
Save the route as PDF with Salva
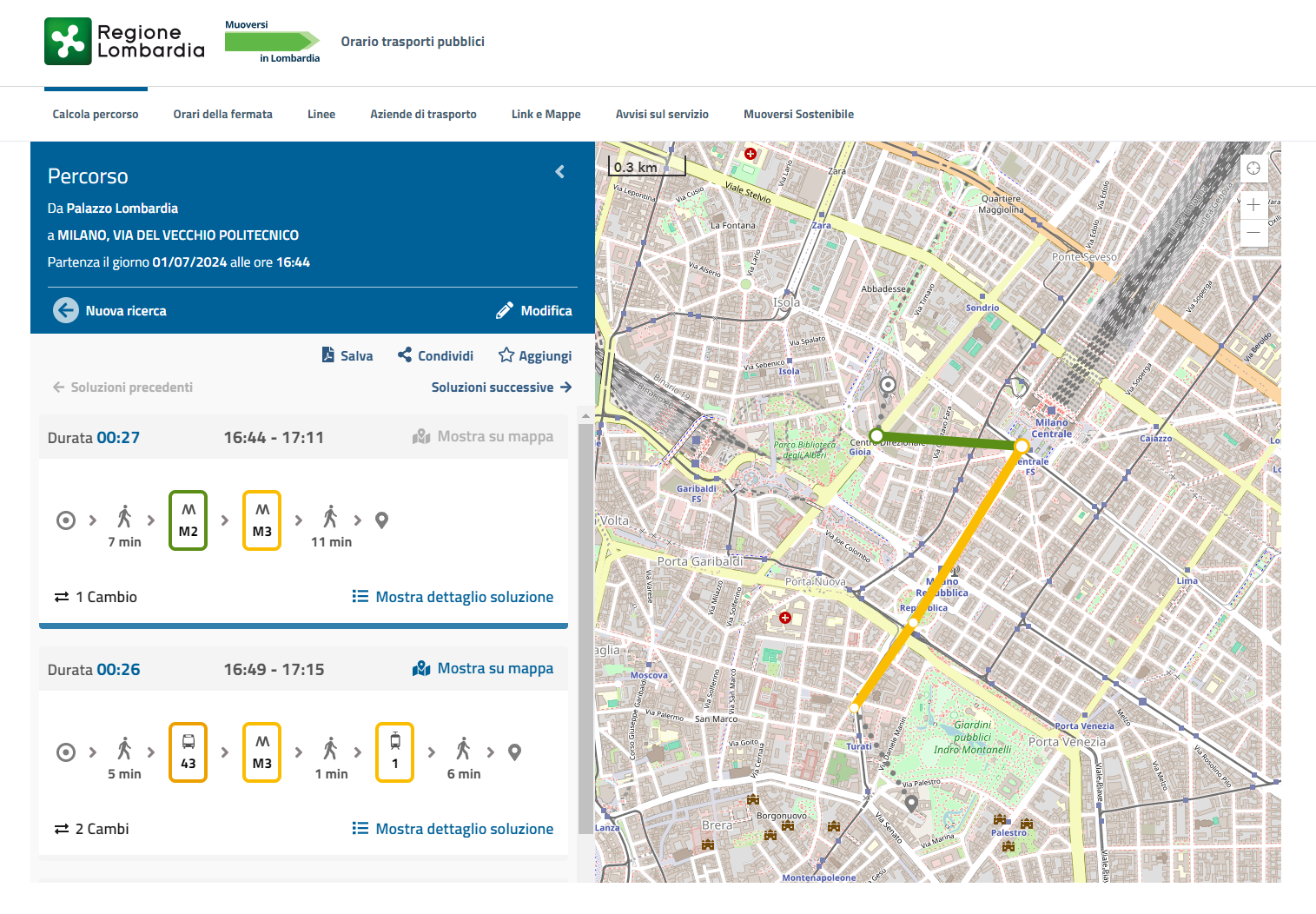(x=347, y=355)
